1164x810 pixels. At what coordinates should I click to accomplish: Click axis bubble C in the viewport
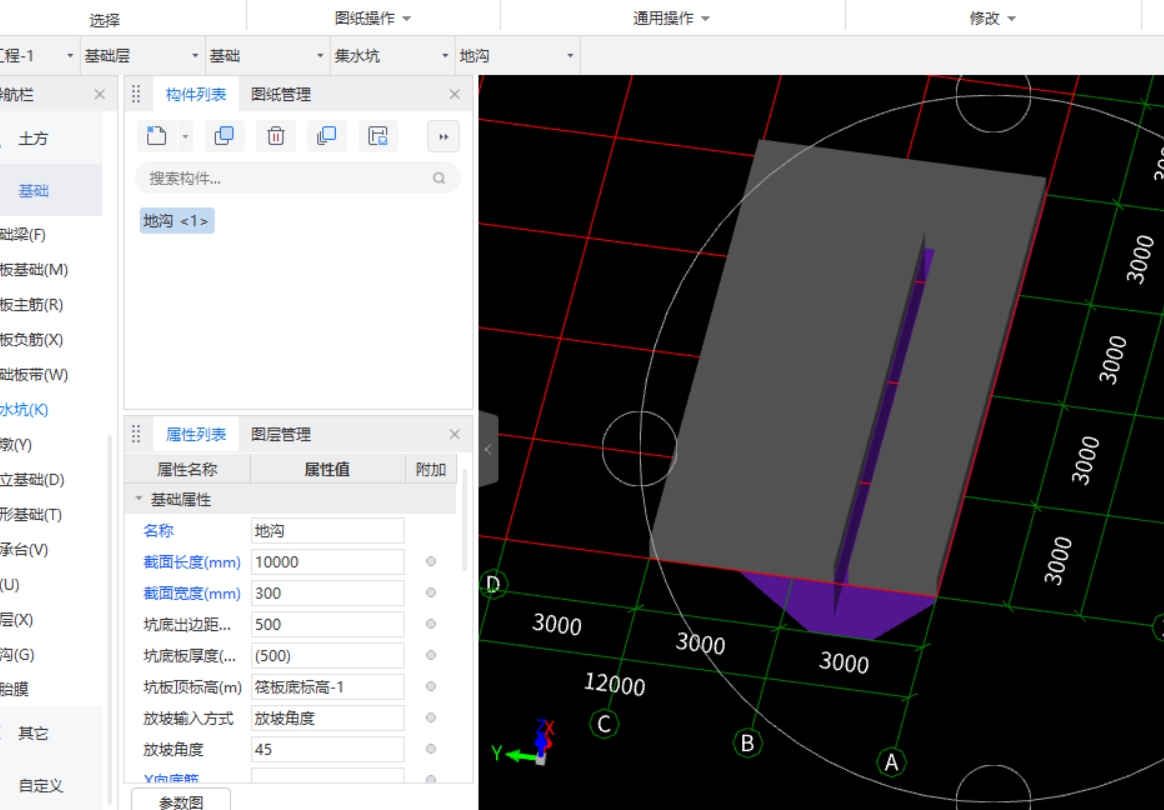(x=604, y=724)
